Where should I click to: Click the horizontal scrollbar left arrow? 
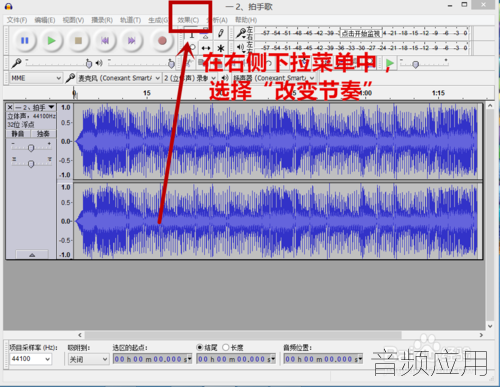click(x=80, y=335)
